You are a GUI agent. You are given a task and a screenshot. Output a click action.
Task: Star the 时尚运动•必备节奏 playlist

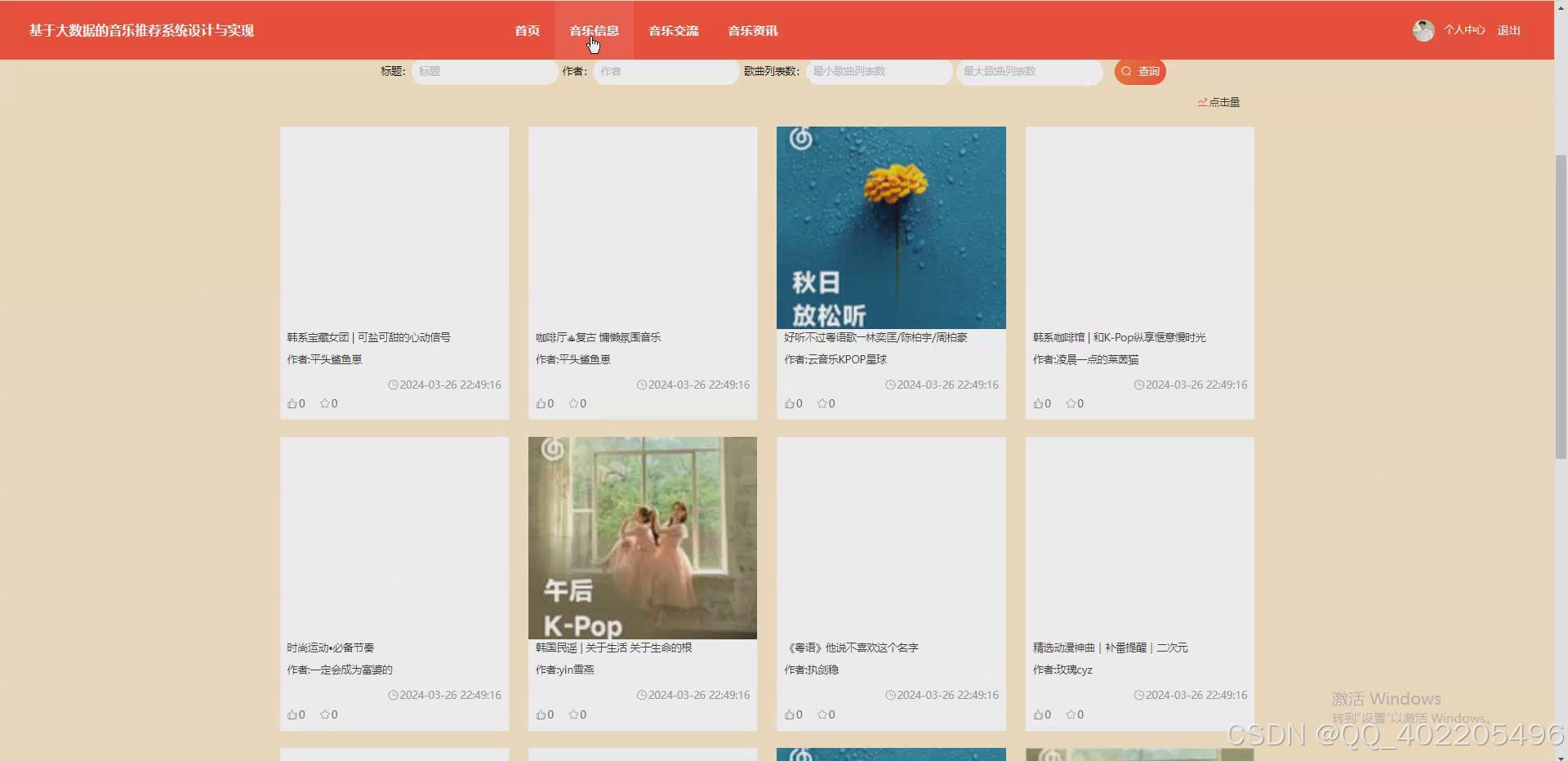coord(328,714)
